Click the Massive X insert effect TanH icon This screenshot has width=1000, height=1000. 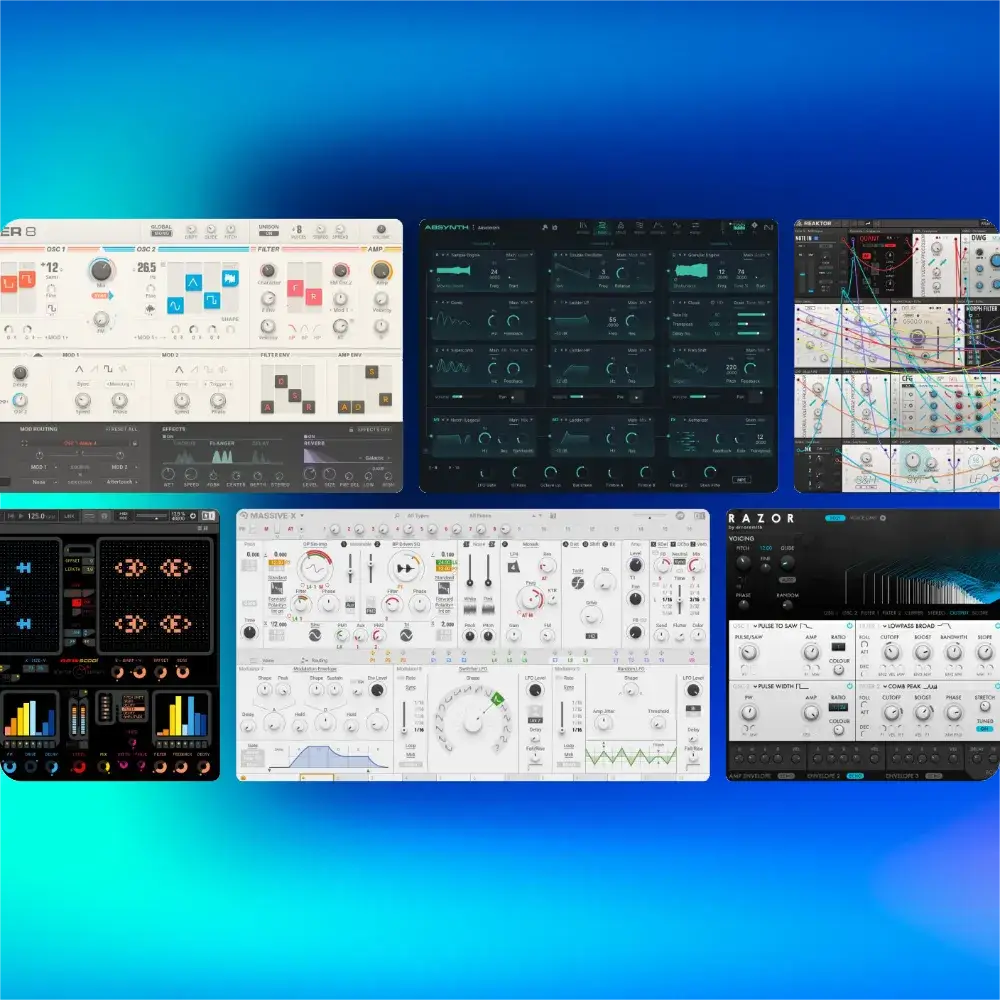coord(578,582)
